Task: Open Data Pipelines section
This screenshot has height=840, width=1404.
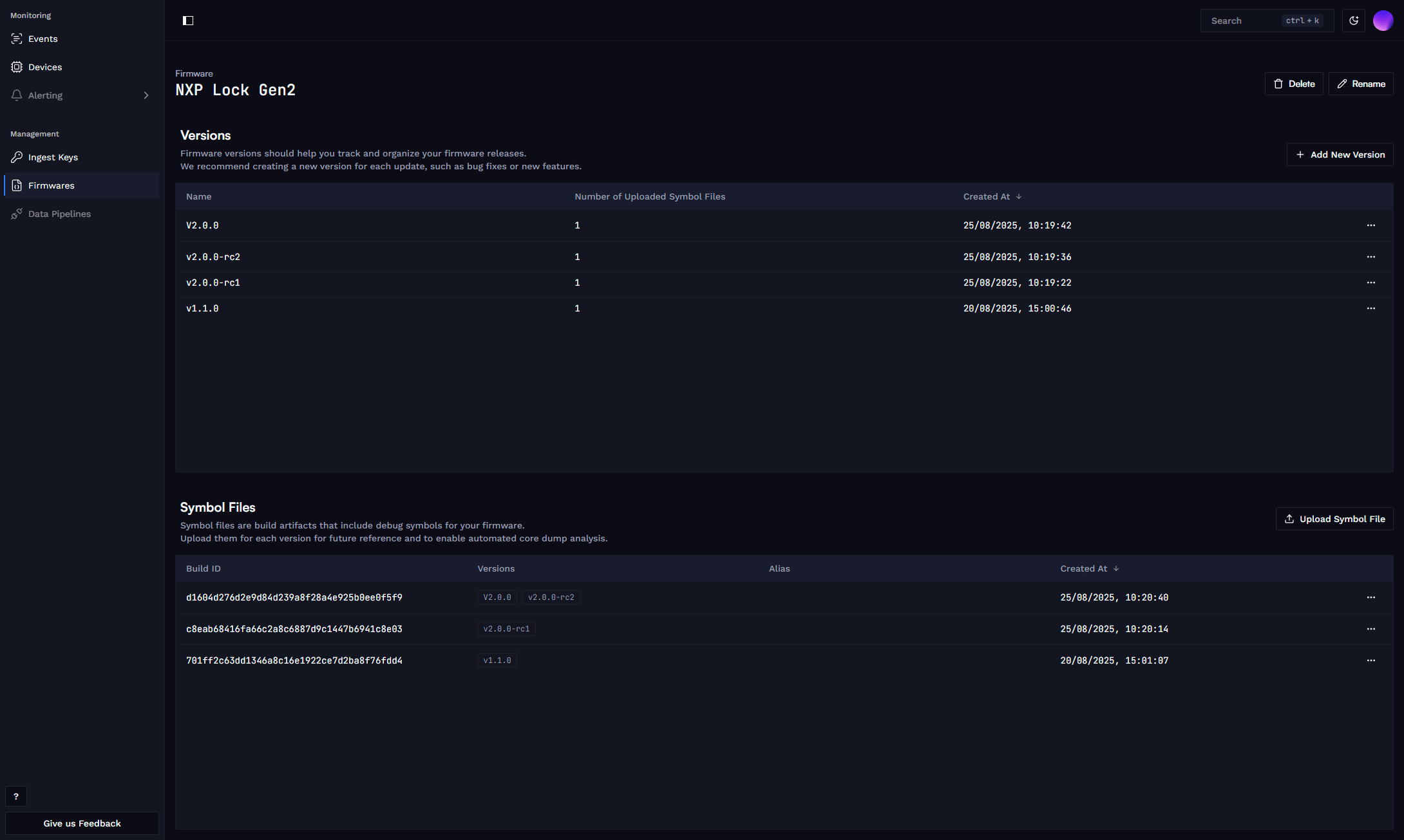Action: pyautogui.click(x=81, y=214)
